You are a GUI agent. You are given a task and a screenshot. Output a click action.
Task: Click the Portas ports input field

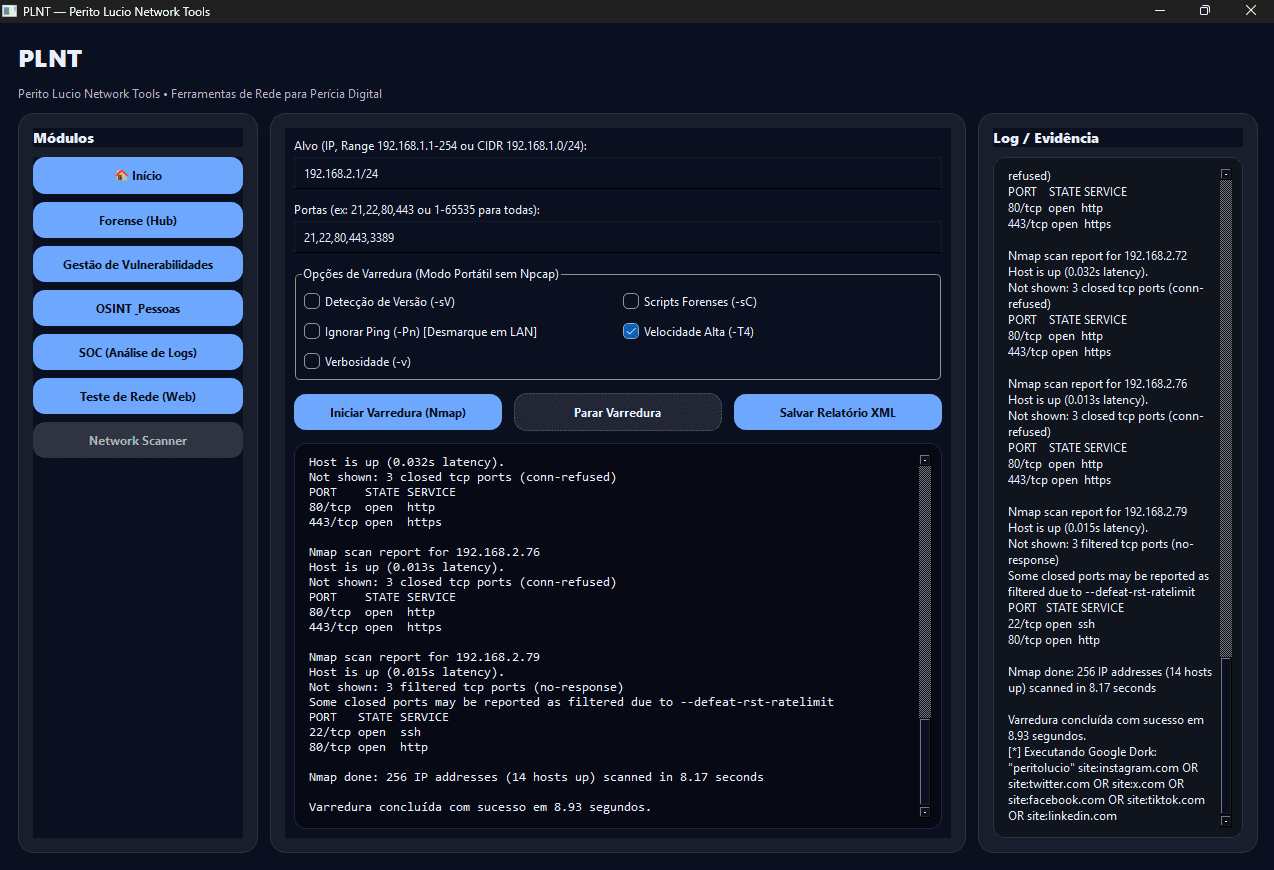(x=617, y=235)
